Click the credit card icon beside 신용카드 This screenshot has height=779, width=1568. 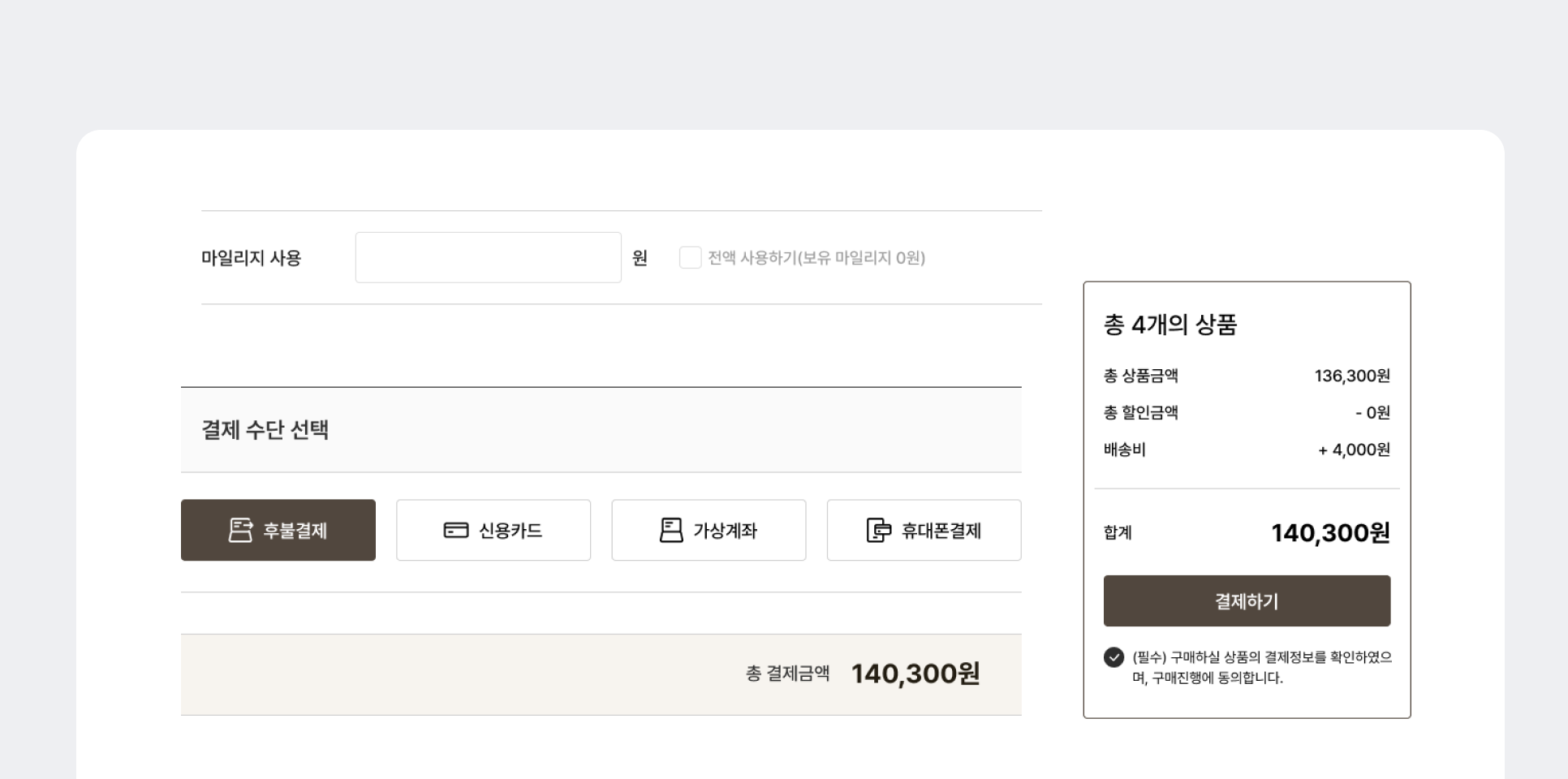(456, 530)
